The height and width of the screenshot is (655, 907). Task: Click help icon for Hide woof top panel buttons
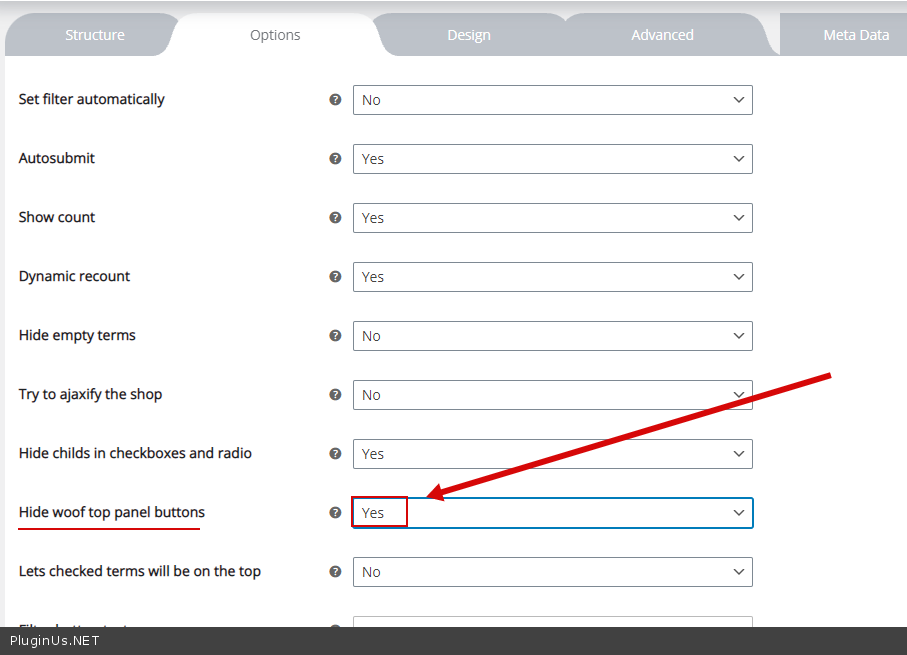coord(336,513)
